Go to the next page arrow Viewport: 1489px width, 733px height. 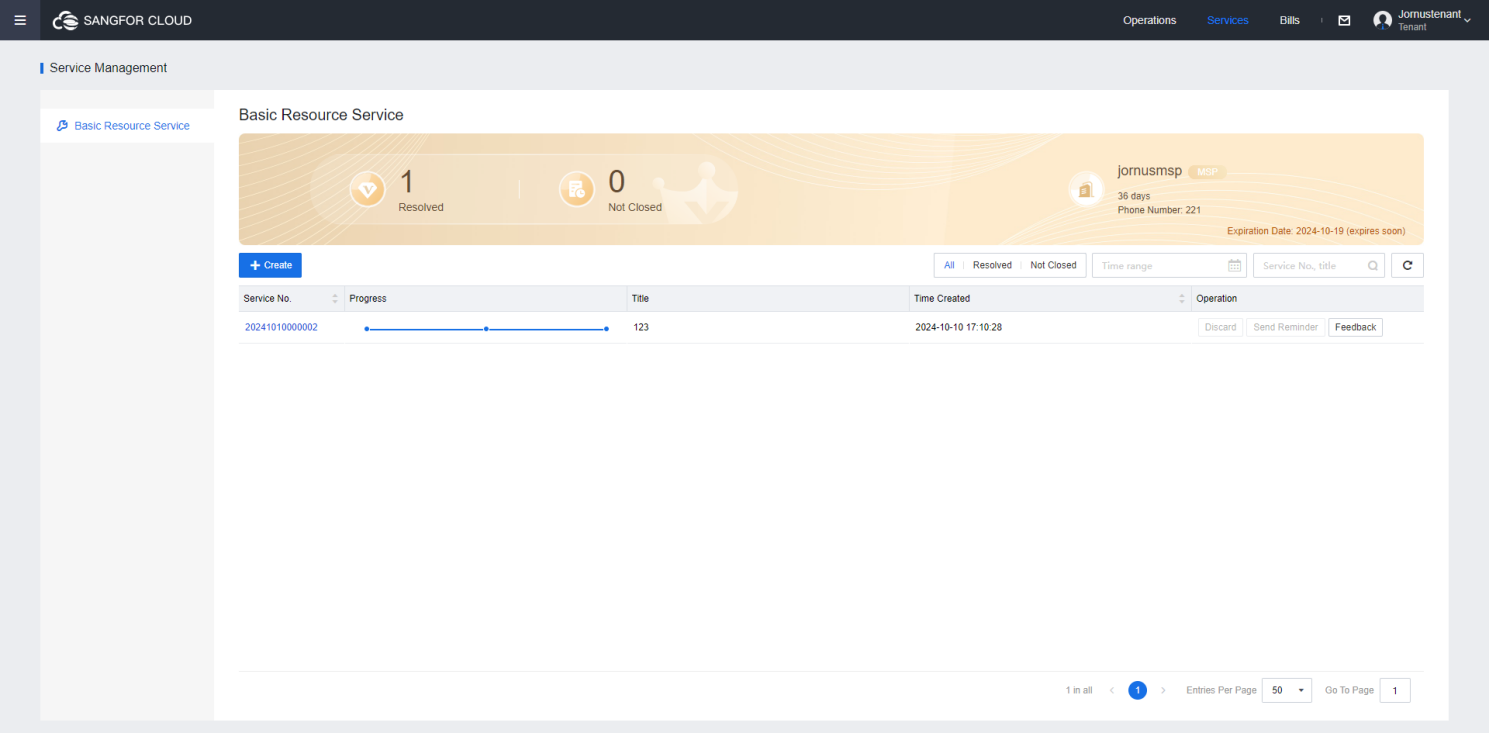click(x=1163, y=690)
